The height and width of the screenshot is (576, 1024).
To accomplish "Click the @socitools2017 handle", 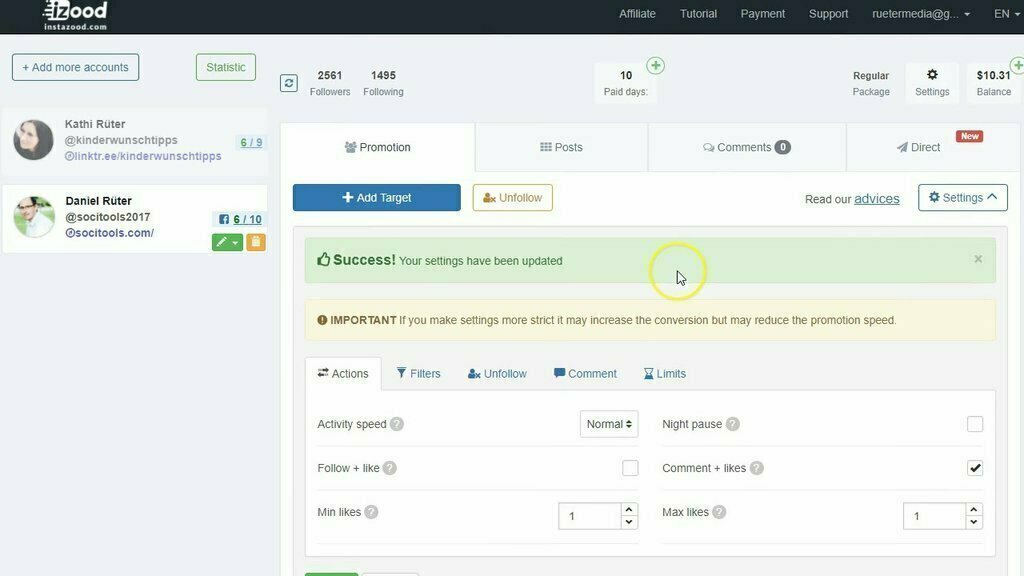I will 108,217.
